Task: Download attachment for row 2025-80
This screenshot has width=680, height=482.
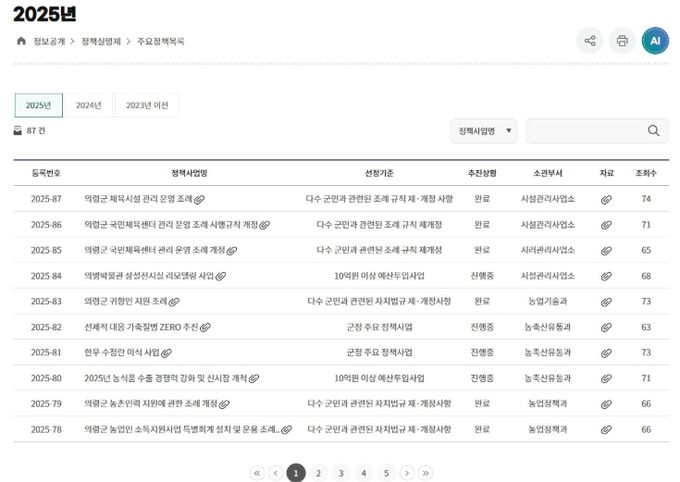Action: point(606,378)
